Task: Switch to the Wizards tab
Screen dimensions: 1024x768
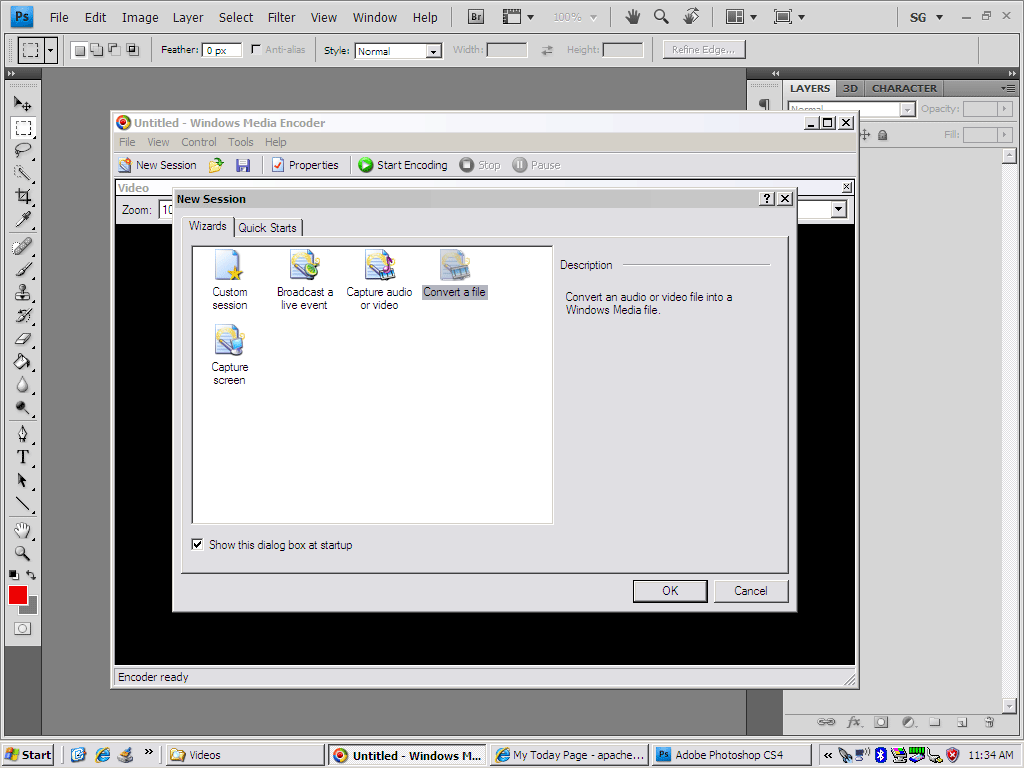Action: tap(208, 226)
